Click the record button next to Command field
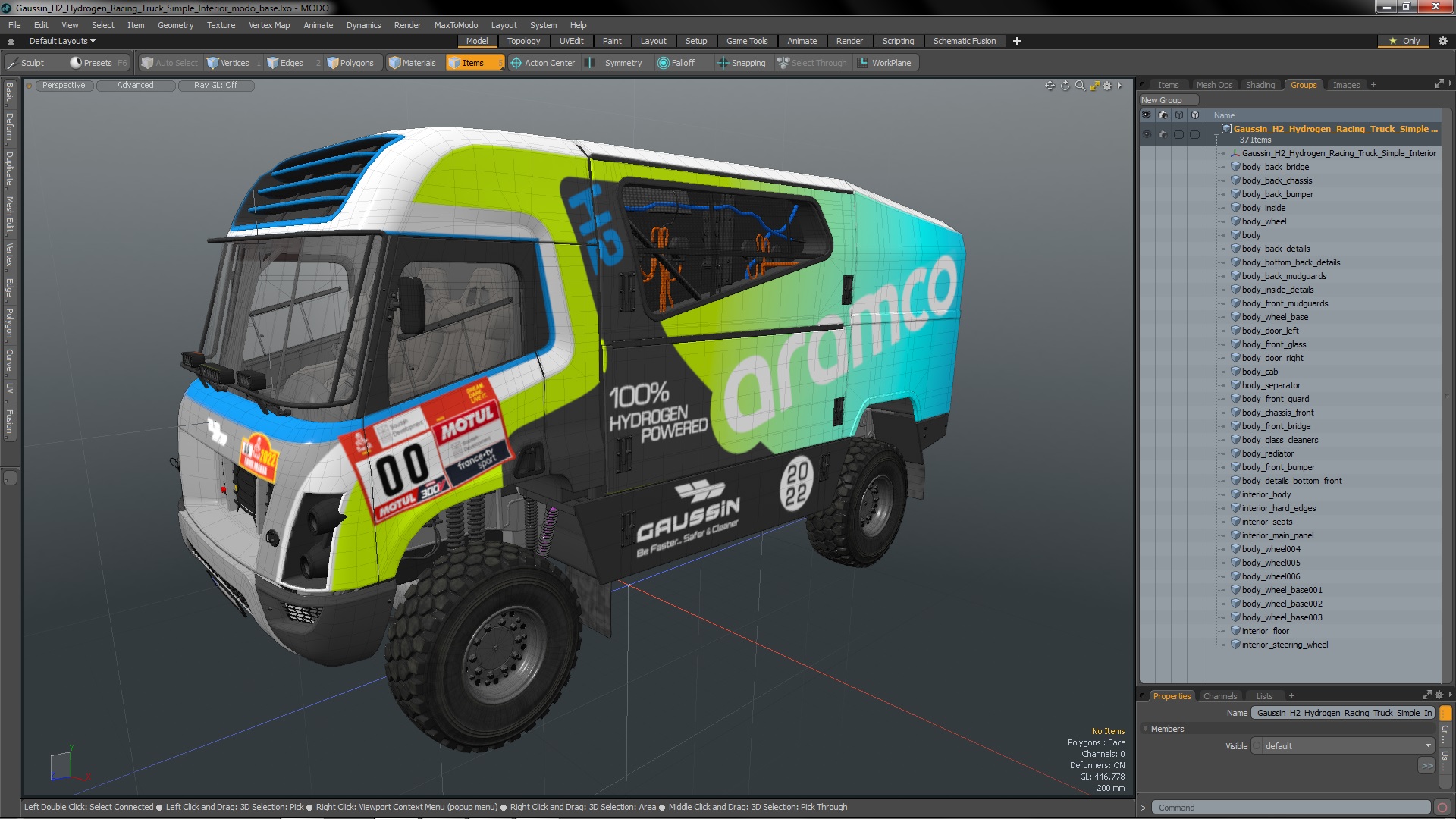Viewport: 1456px width, 819px height. click(x=1442, y=808)
